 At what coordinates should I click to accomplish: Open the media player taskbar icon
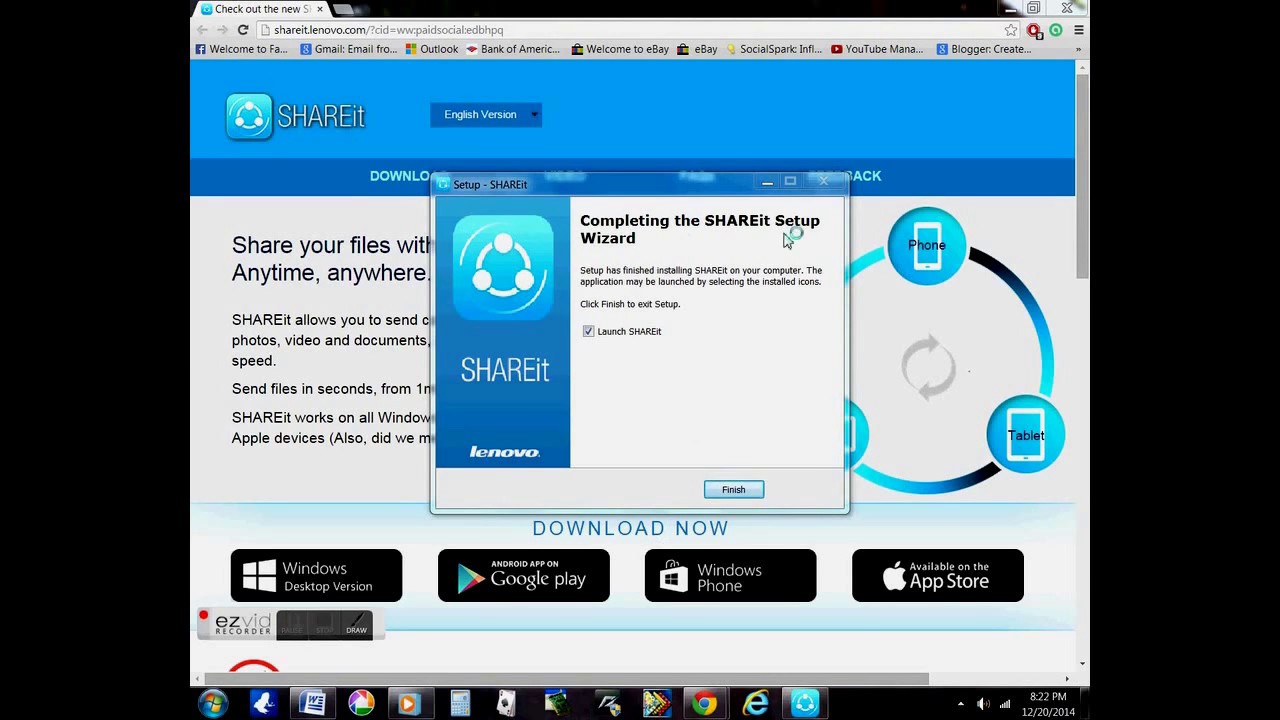click(409, 704)
